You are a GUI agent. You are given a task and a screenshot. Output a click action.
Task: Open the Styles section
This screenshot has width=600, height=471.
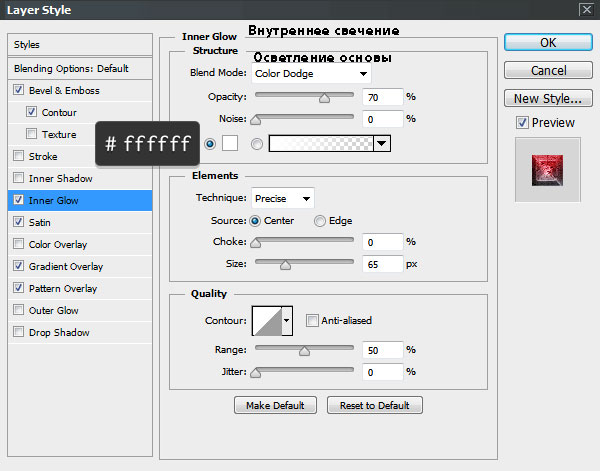pos(80,44)
